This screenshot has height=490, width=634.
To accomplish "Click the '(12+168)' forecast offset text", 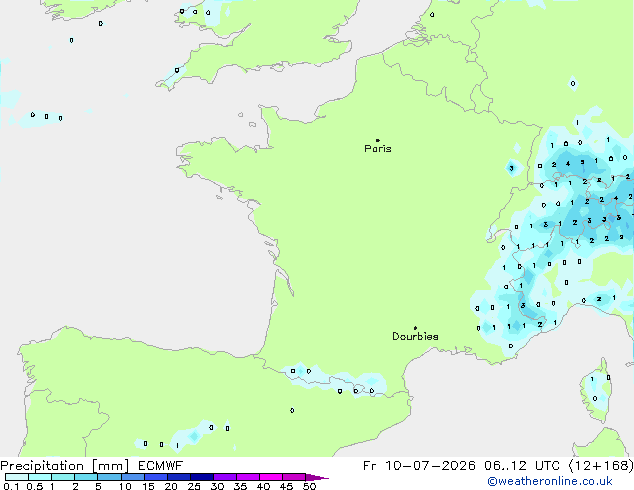I will 601,466.
